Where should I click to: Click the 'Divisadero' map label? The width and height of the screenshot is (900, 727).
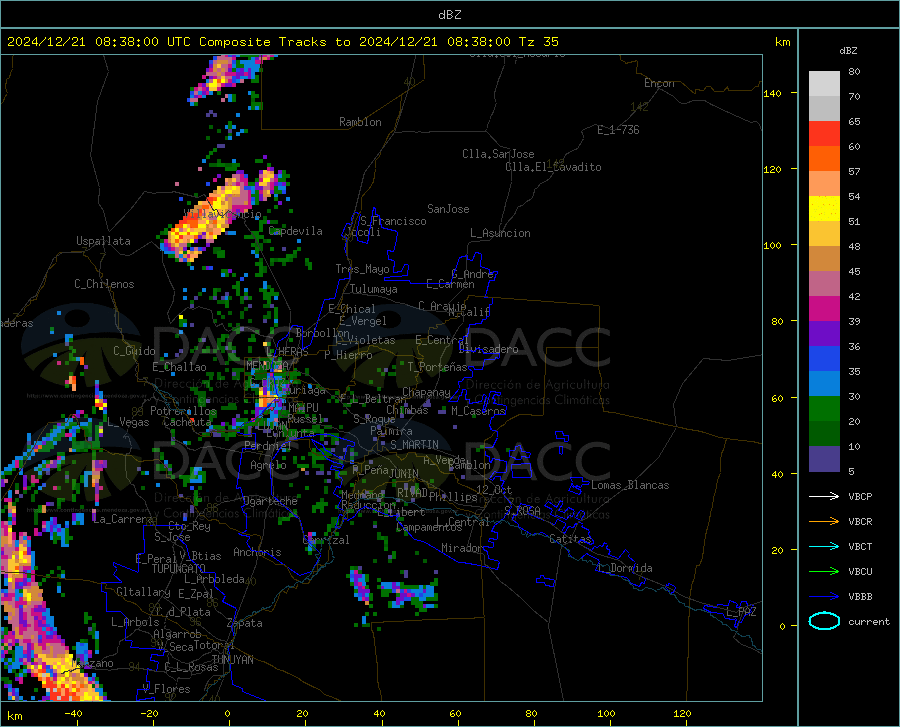[488, 349]
